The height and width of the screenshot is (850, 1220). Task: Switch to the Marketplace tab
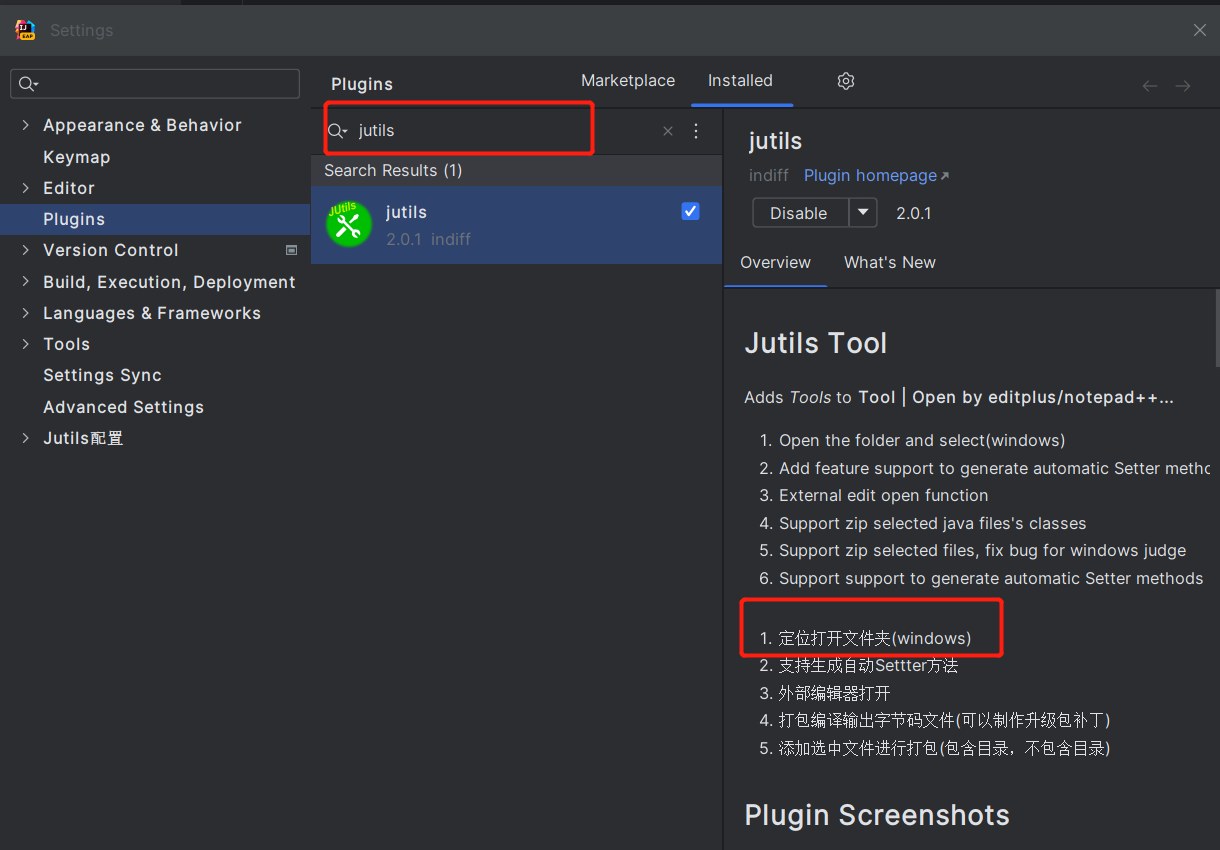point(628,81)
